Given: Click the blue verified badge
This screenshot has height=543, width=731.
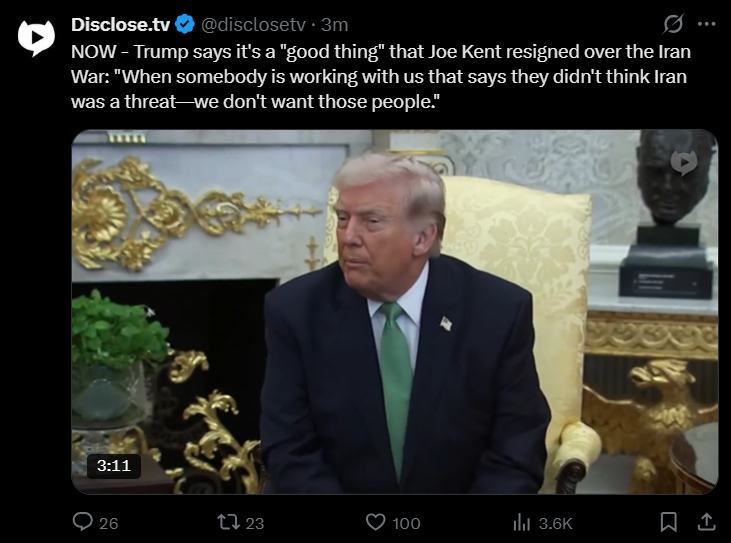Looking at the screenshot, I should (x=185, y=24).
